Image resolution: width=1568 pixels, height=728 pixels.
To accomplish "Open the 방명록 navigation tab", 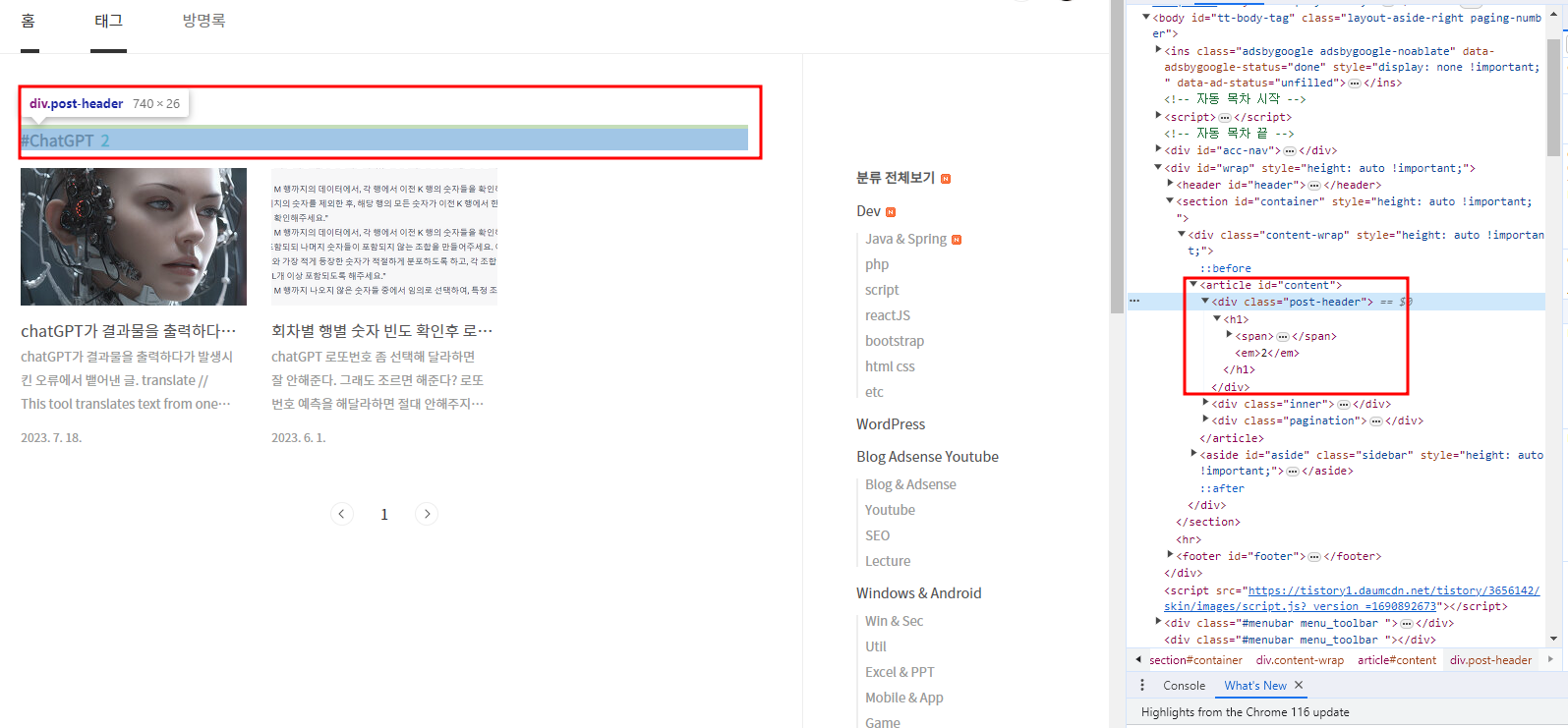I will [203, 21].
